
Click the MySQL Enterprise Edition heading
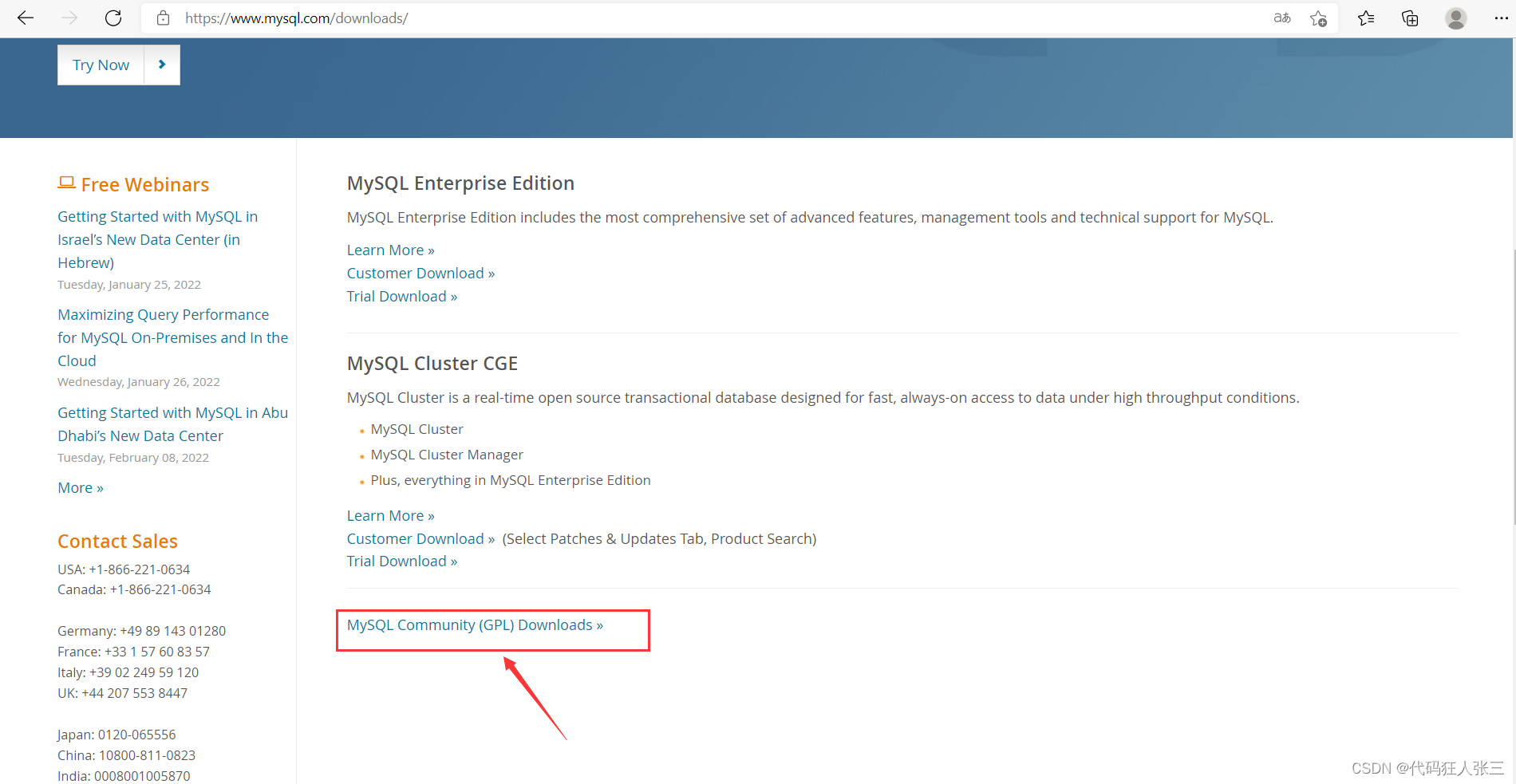pos(460,183)
